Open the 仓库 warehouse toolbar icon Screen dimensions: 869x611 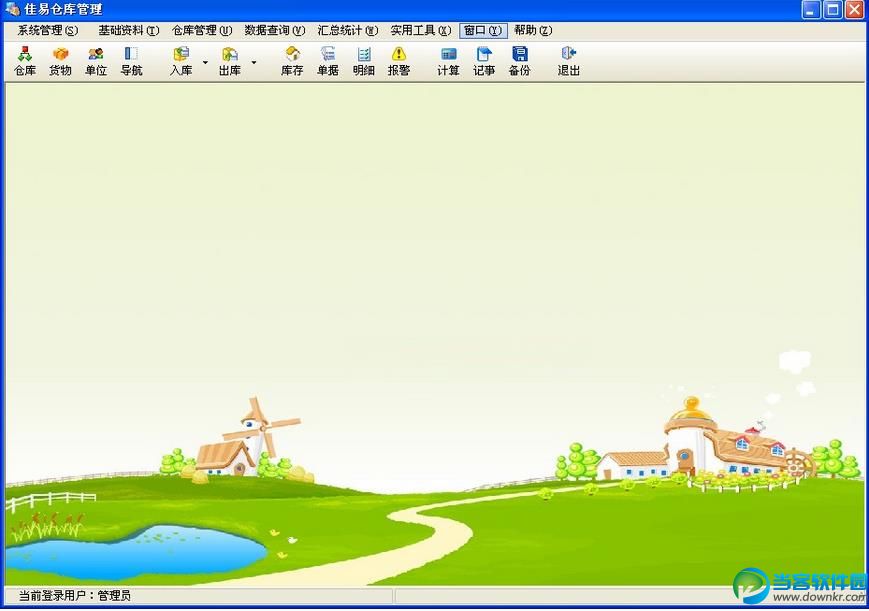click(25, 61)
